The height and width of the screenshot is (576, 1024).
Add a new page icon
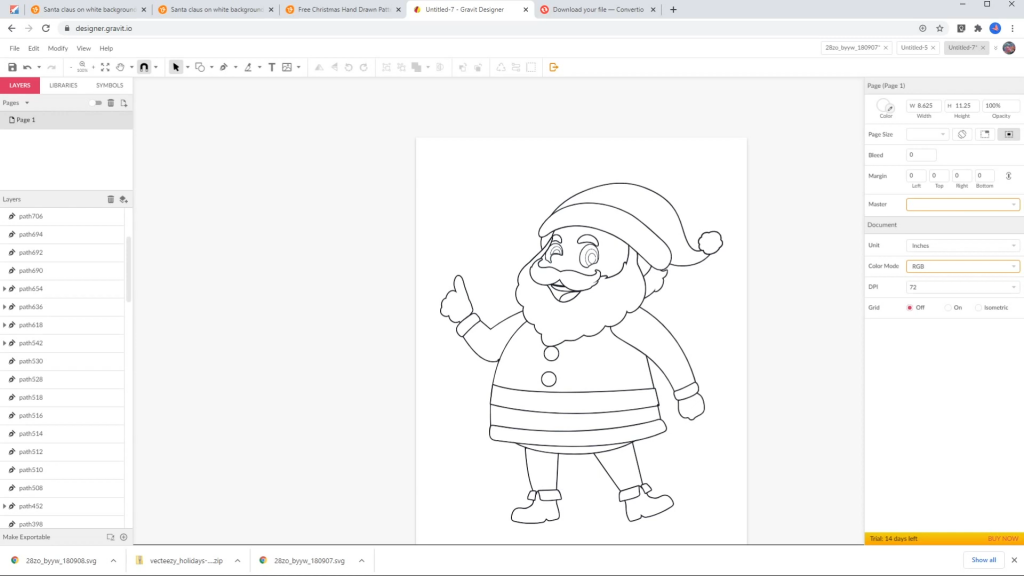click(124, 103)
